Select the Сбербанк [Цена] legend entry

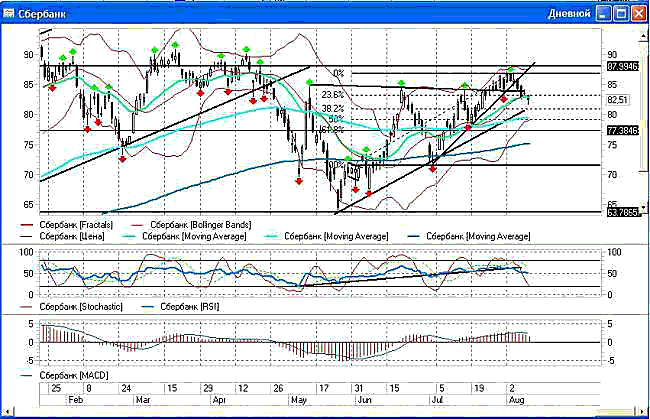[x=63, y=236]
